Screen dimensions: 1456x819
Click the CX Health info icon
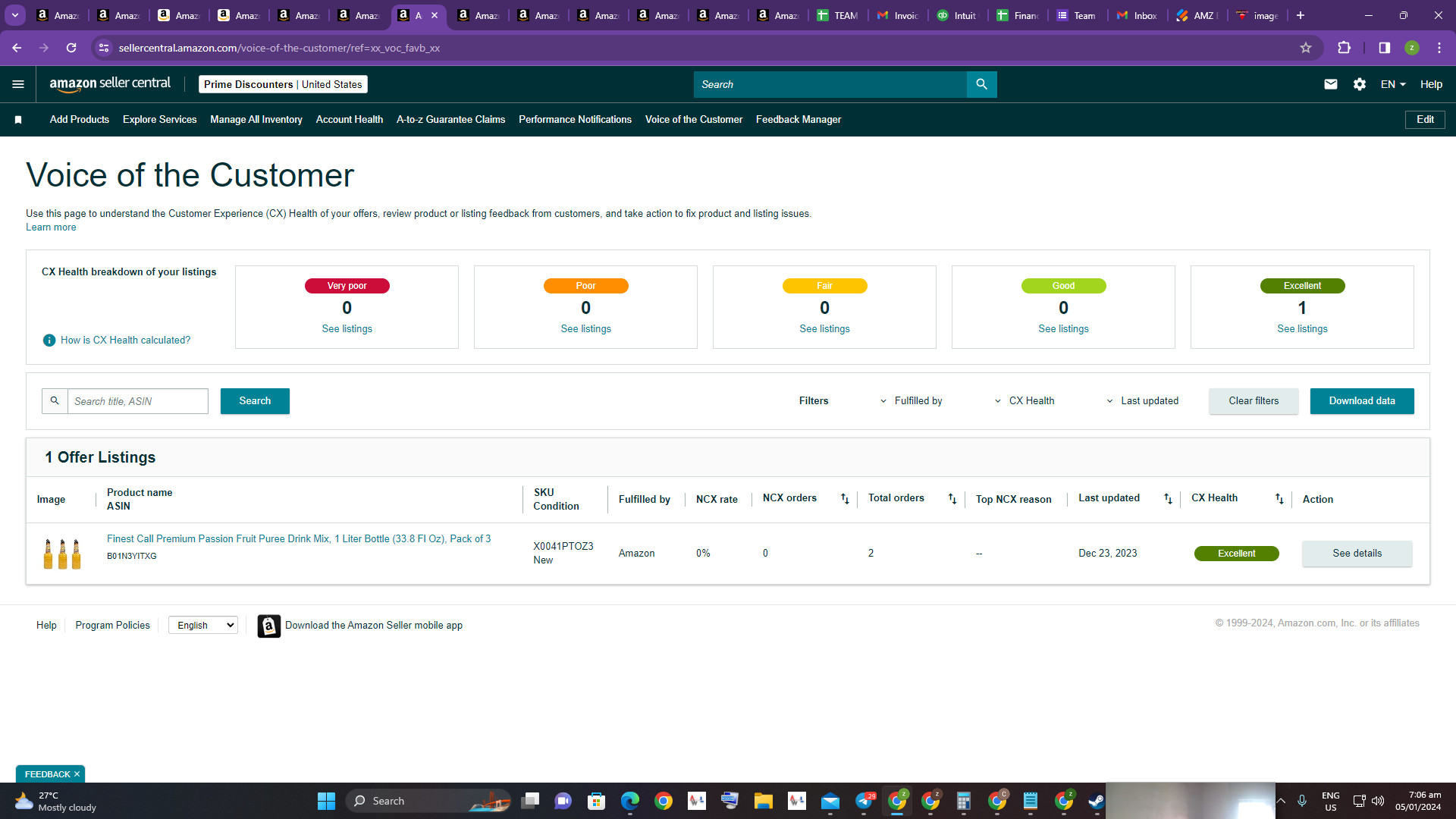pos(49,340)
